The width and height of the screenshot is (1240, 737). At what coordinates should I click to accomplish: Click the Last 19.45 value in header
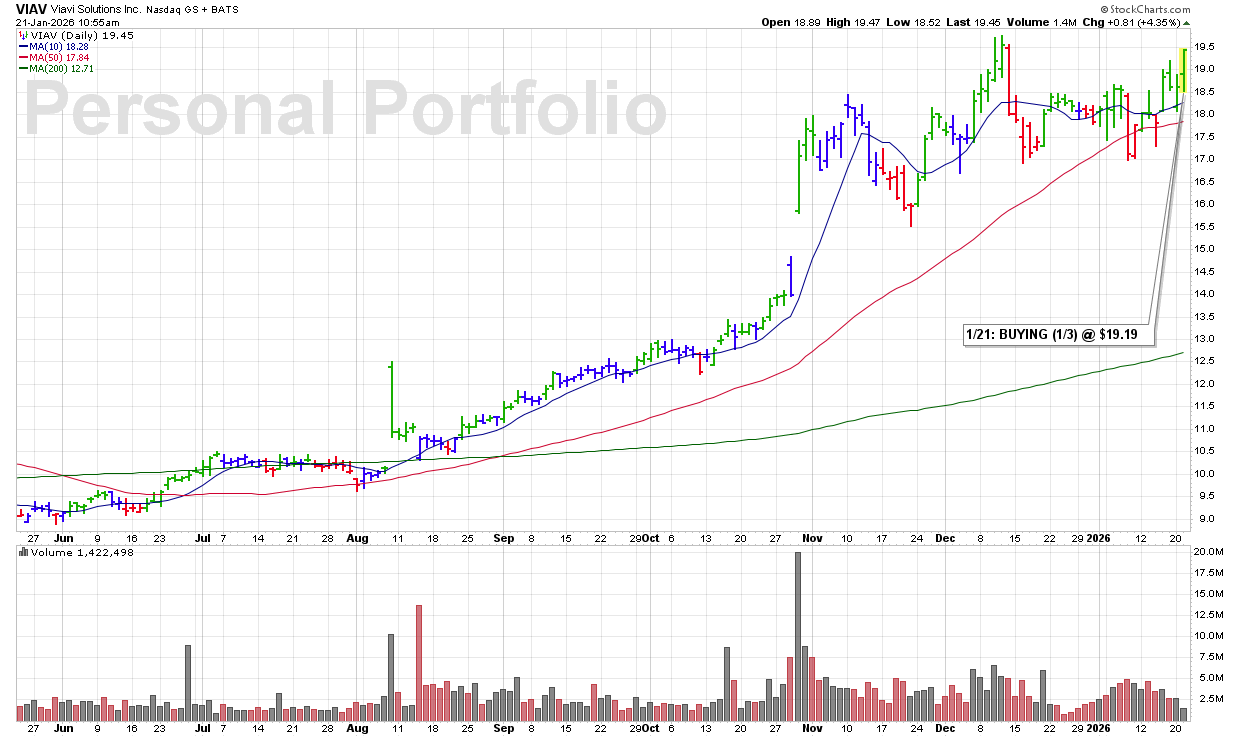(x=966, y=22)
